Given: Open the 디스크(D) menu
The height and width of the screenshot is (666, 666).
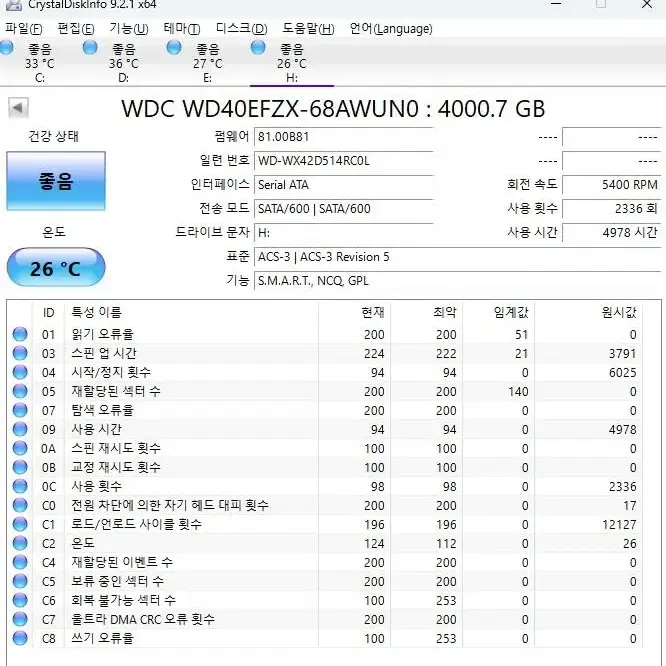Looking at the screenshot, I should pyautogui.click(x=242, y=28).
